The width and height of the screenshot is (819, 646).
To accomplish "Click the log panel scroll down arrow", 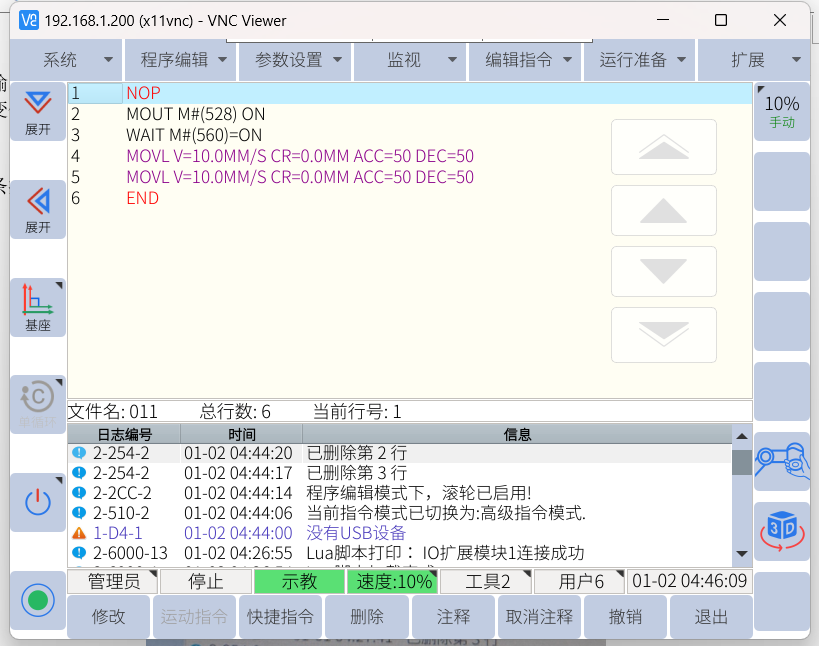I will 741,553.
